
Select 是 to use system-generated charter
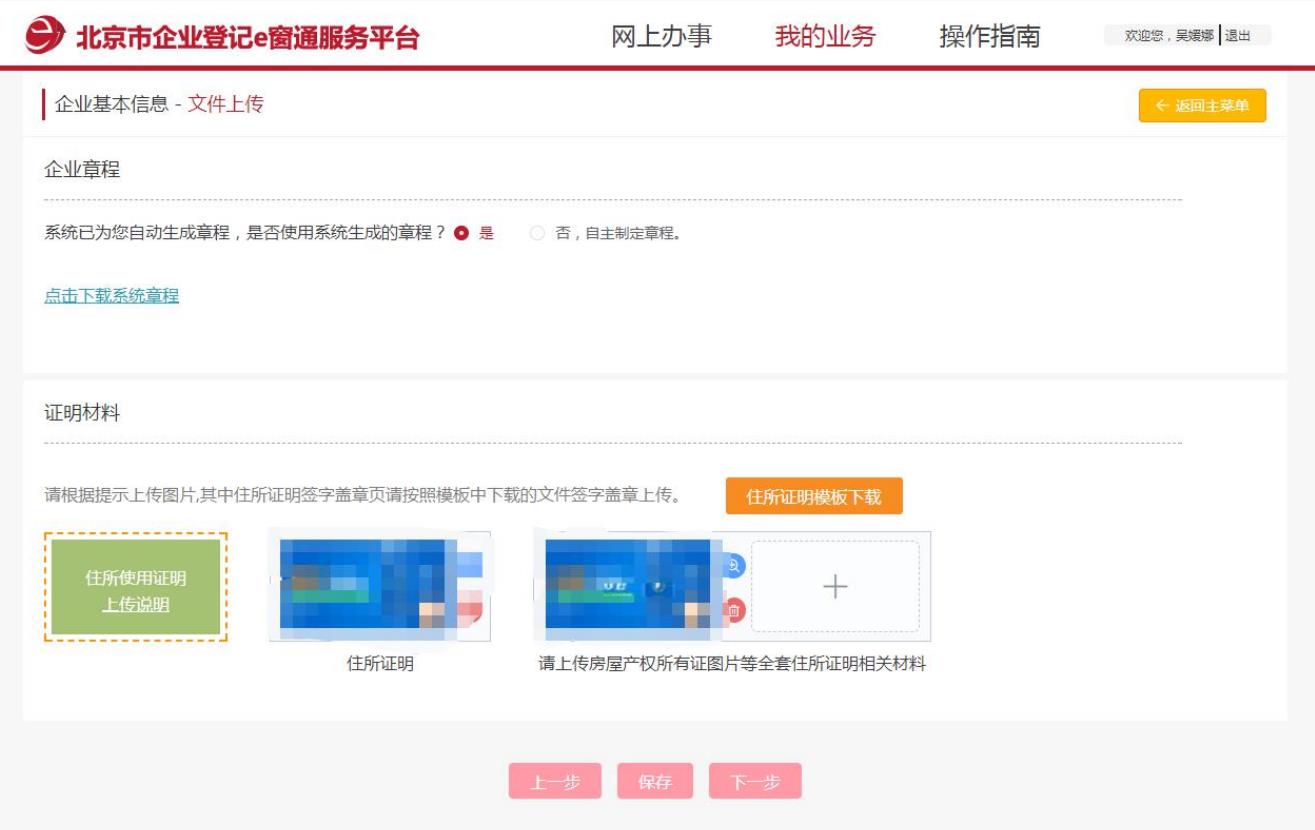coord(461,233)
